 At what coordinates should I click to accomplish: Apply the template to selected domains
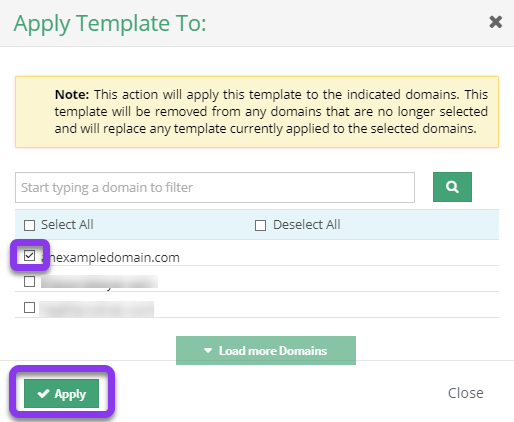point(61,393)
